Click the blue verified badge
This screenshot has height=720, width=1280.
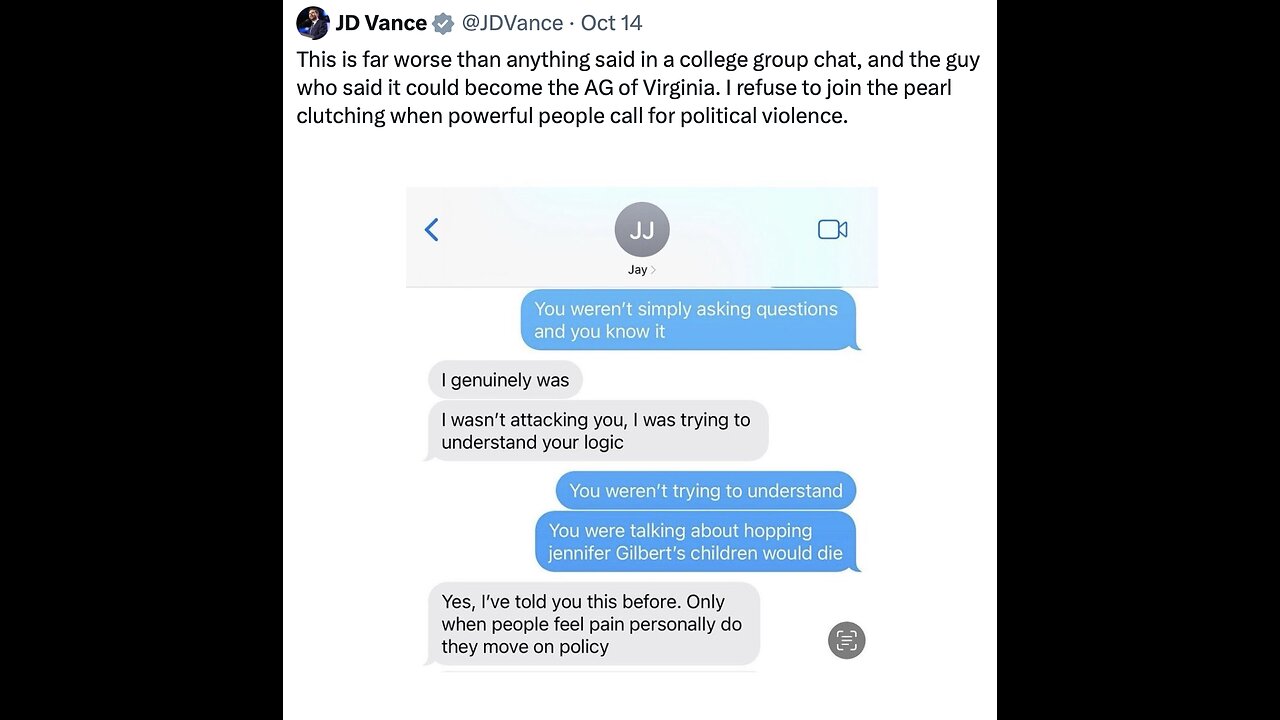(443, 23)
